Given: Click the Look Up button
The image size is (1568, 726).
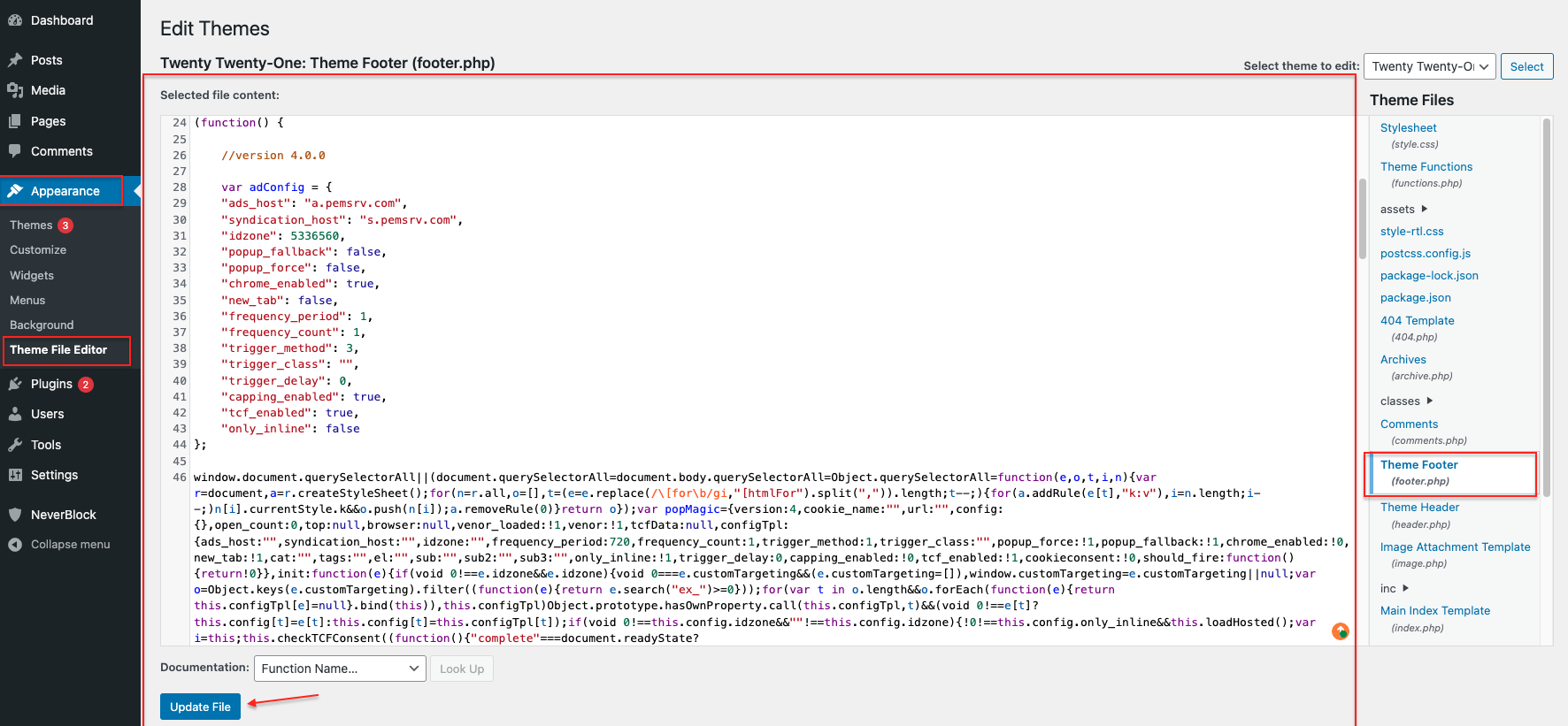Looking at the screenshot, I should pos(462,669).
